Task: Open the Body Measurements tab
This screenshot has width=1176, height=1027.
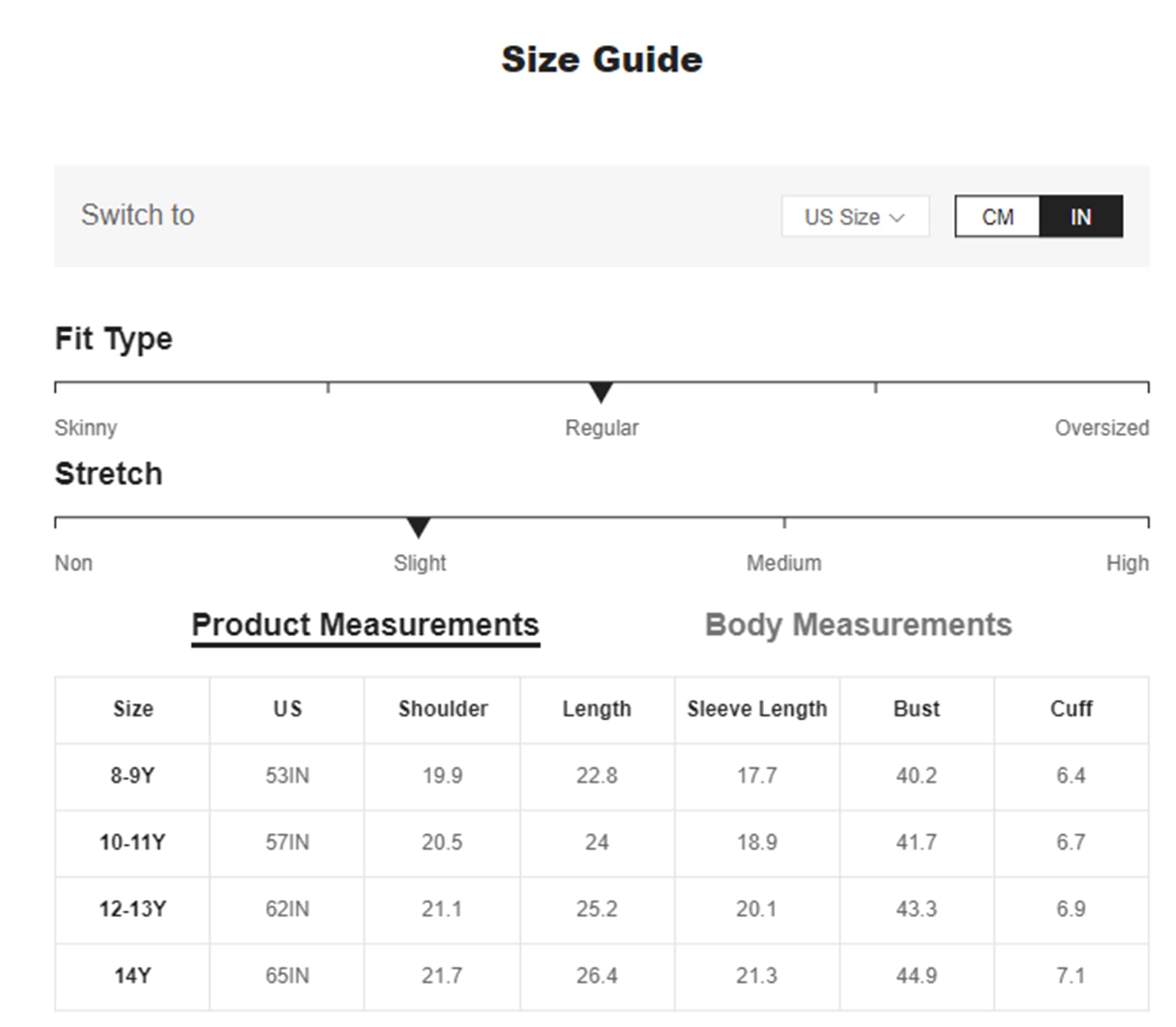Action: [858, 624]
